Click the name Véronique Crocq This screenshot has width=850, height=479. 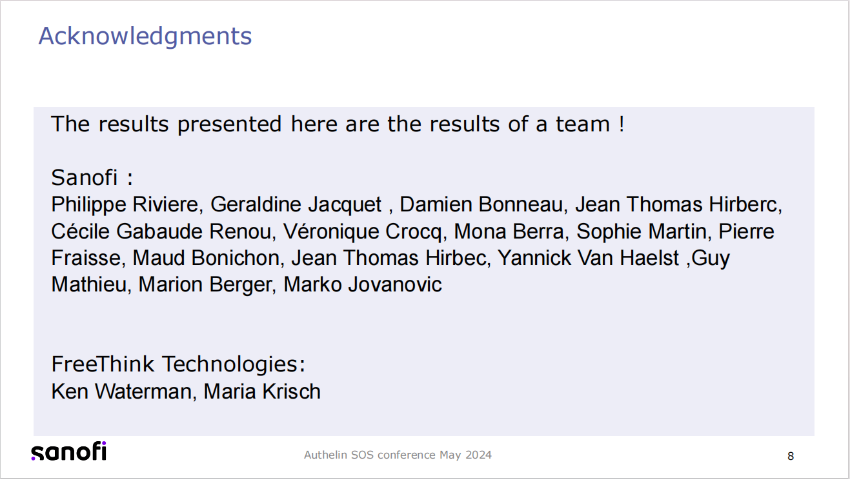tap(362, 232)
